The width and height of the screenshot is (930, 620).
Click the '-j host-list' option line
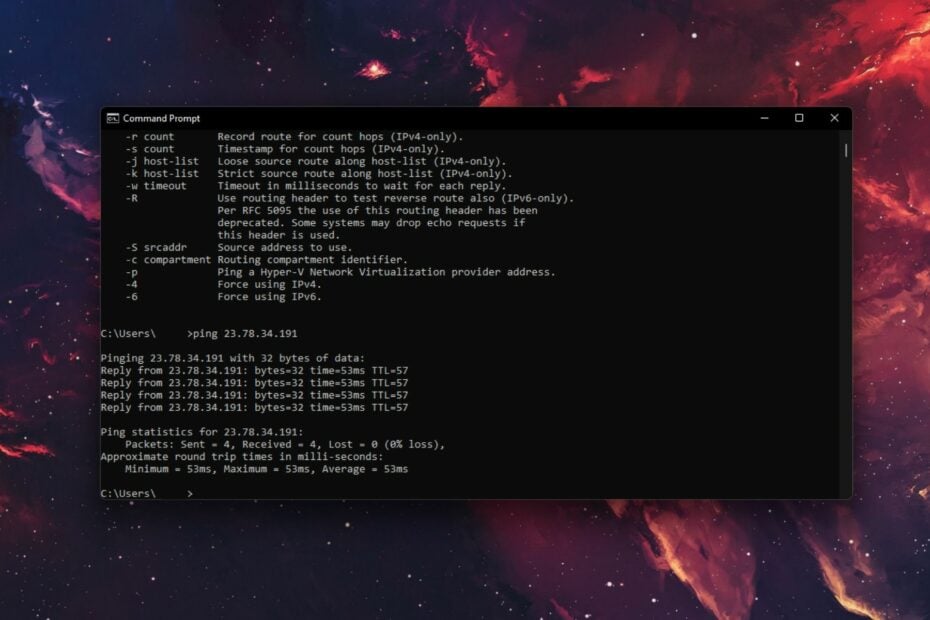(x=315, y=161)
